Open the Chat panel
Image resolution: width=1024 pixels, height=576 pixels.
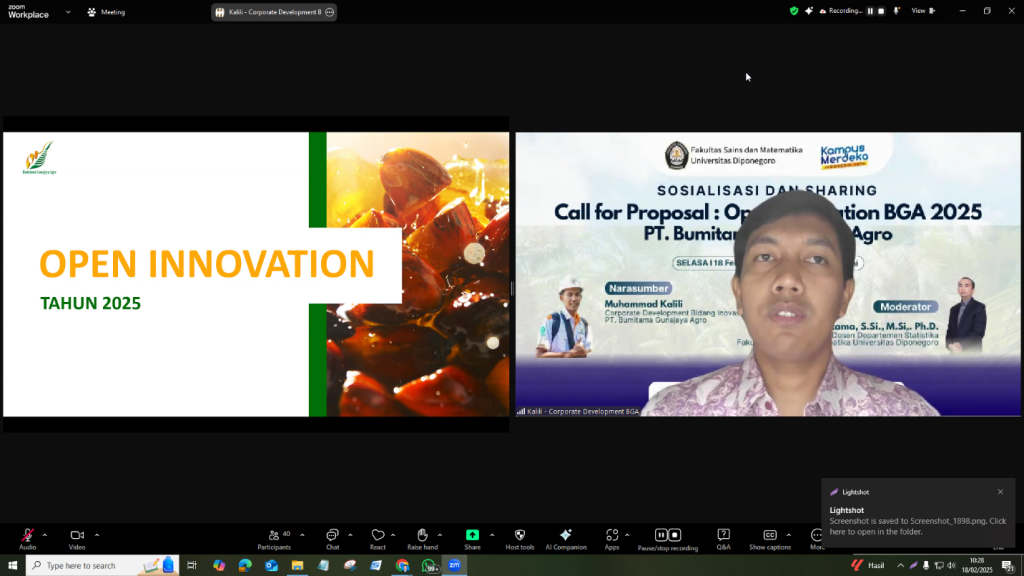click(332, 536)
